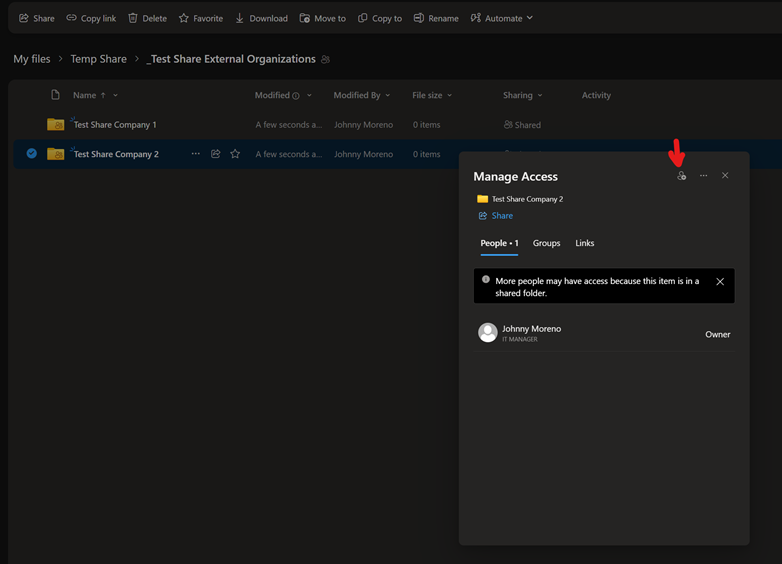This screenshot has height=564, width=782.
Task: Dismiss the shared folder info message
Action: pos(720,282)
